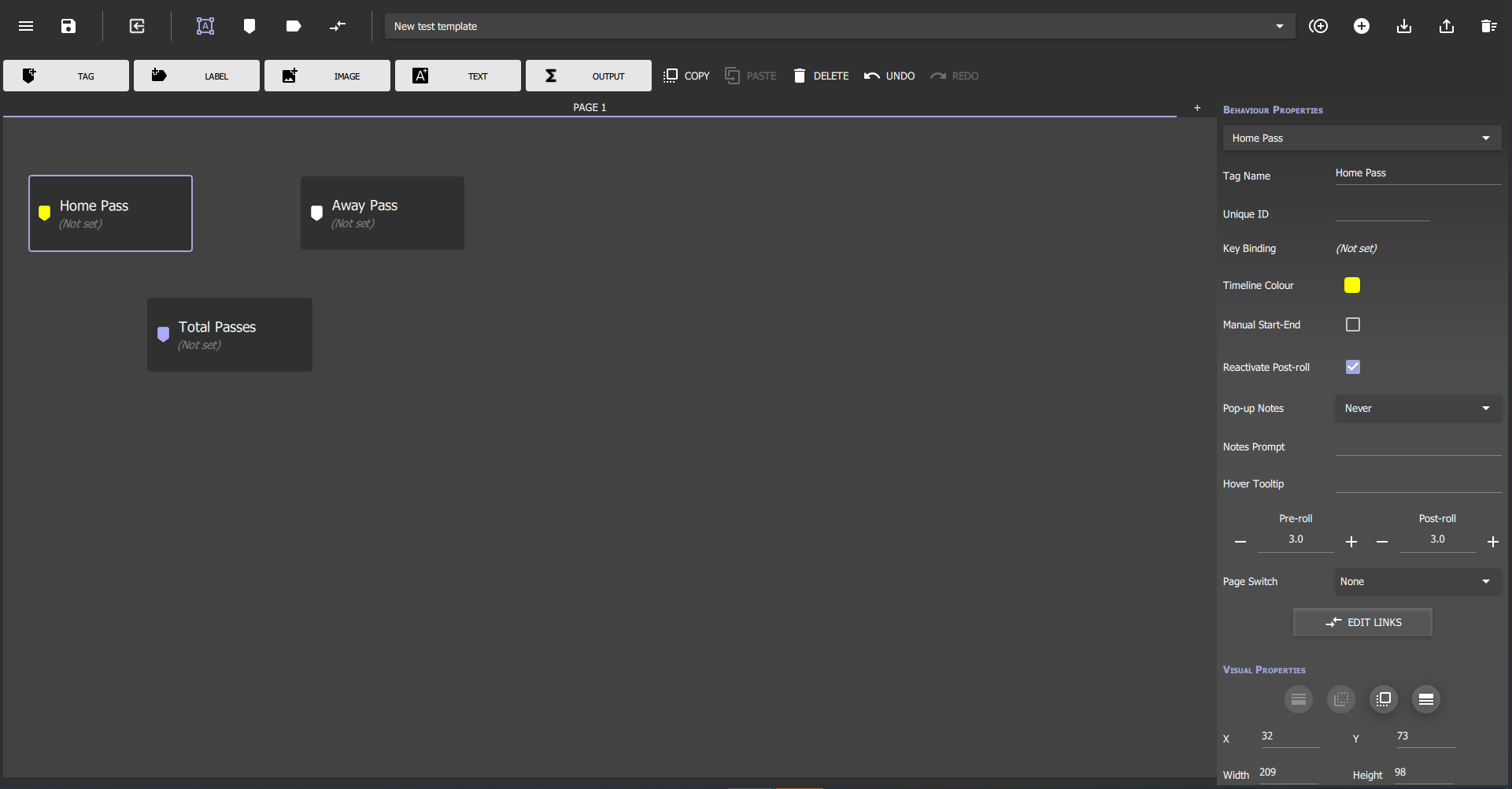Viewport: 1512px width, 789px height.
Task: Open the EDIT LINKS button
Action: (1362, 622)
